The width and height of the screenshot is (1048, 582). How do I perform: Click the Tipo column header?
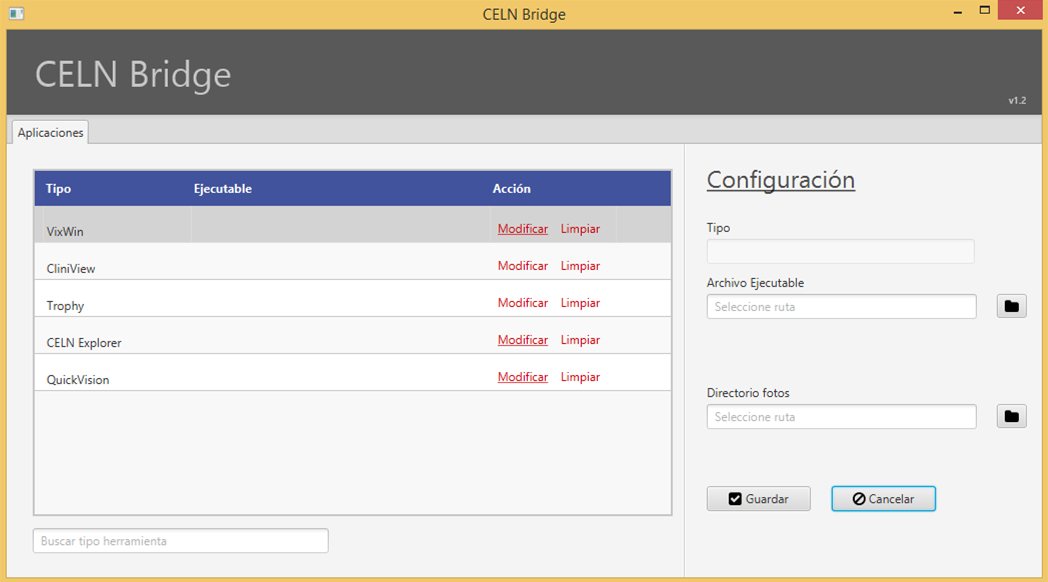pyautogui.click(x=58, y=188)
